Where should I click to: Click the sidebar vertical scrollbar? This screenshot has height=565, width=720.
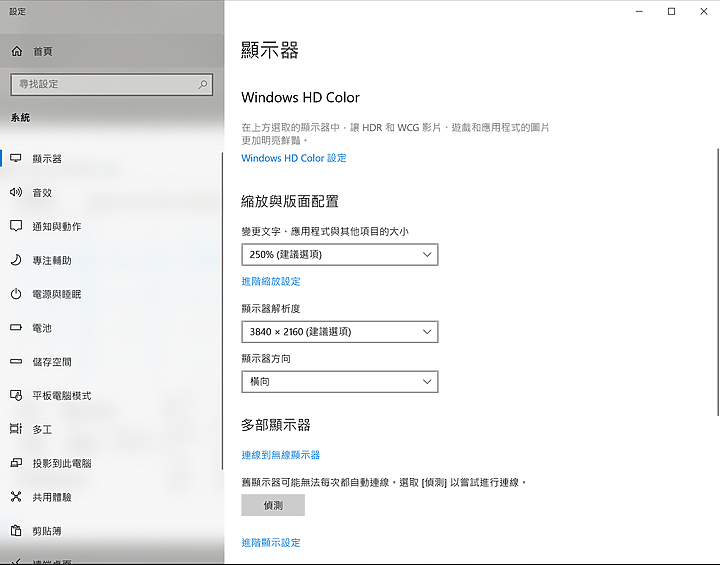[x=222, y=311]
